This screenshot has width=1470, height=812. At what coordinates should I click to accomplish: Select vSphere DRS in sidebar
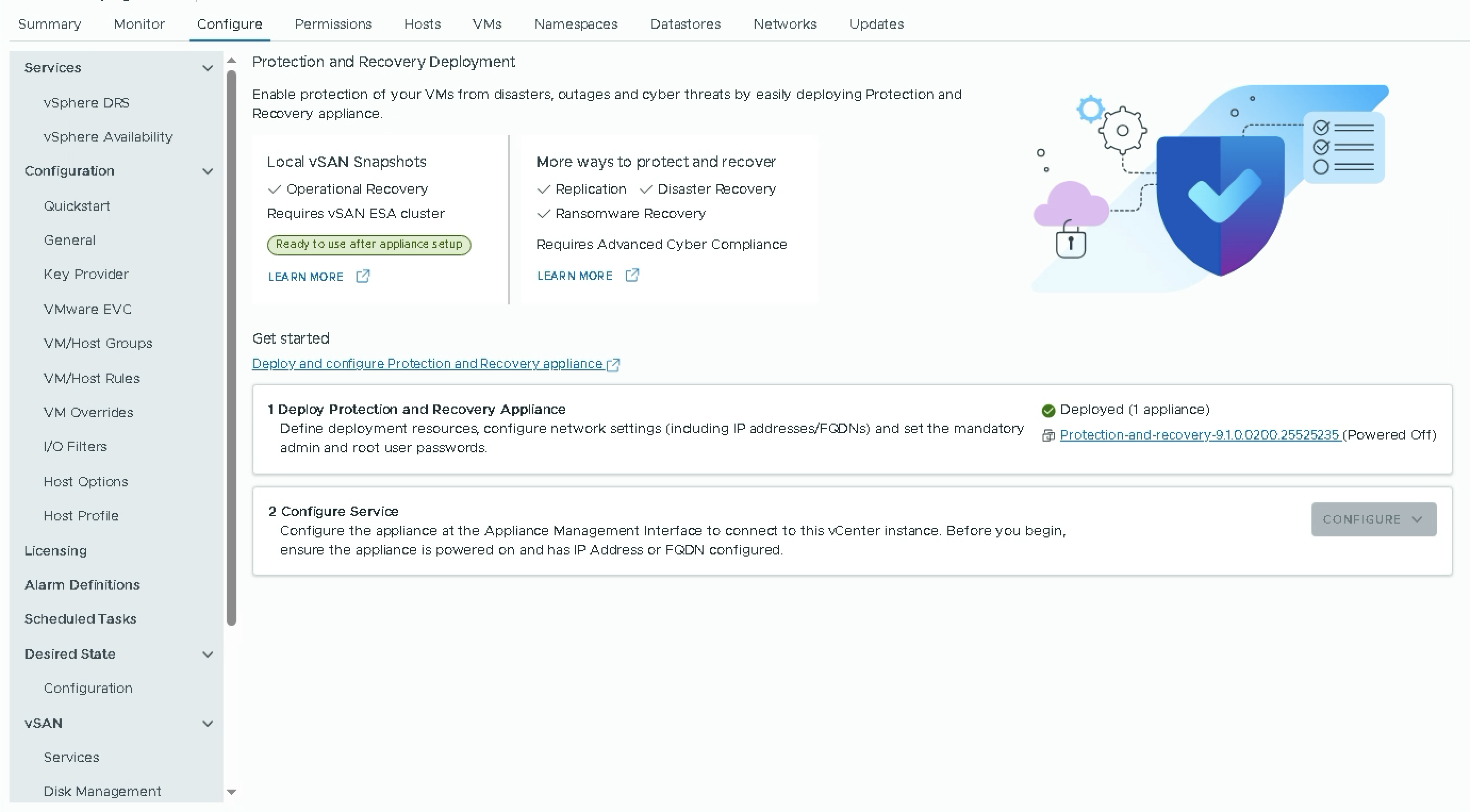86,103
